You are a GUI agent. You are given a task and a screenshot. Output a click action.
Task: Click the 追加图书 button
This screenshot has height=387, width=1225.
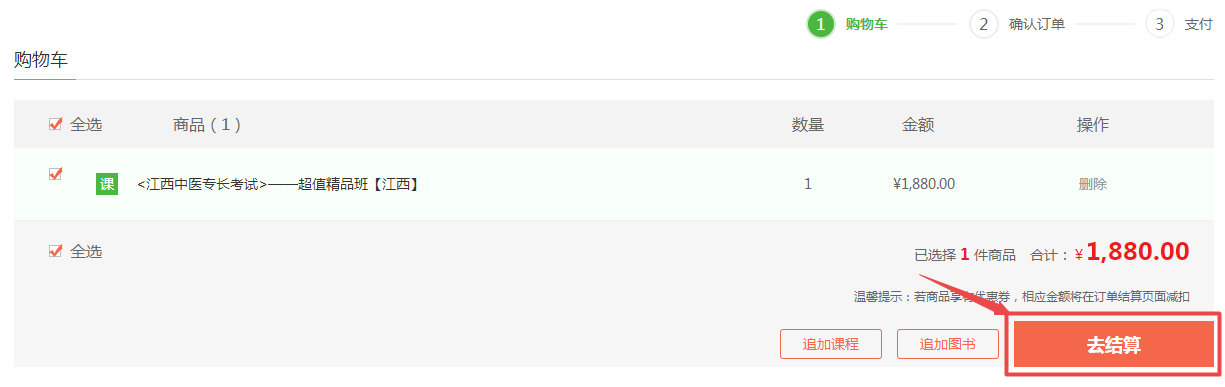click(948, 344)
